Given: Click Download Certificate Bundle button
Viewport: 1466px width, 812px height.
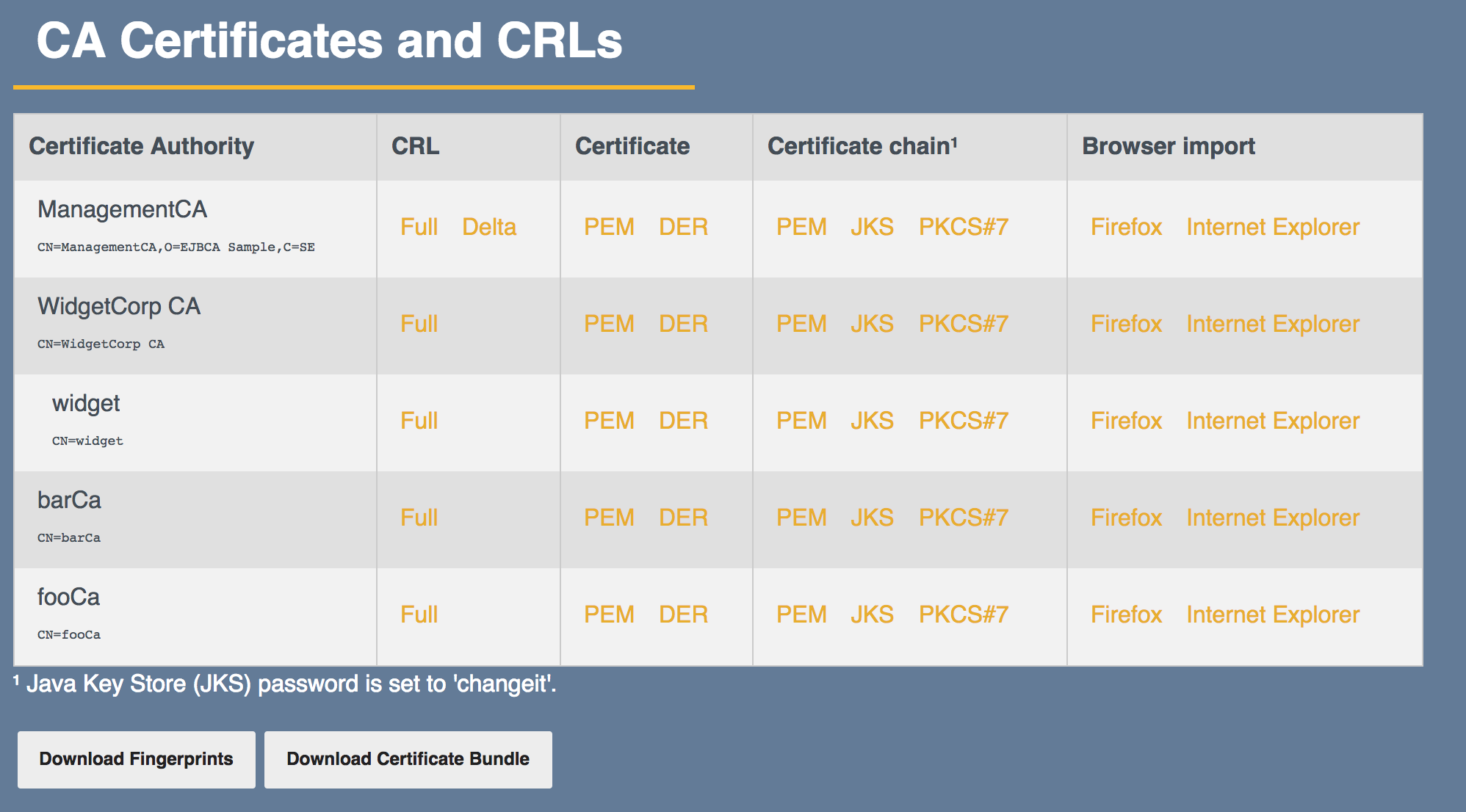Looking at the screenshot, I should point(408,759).
